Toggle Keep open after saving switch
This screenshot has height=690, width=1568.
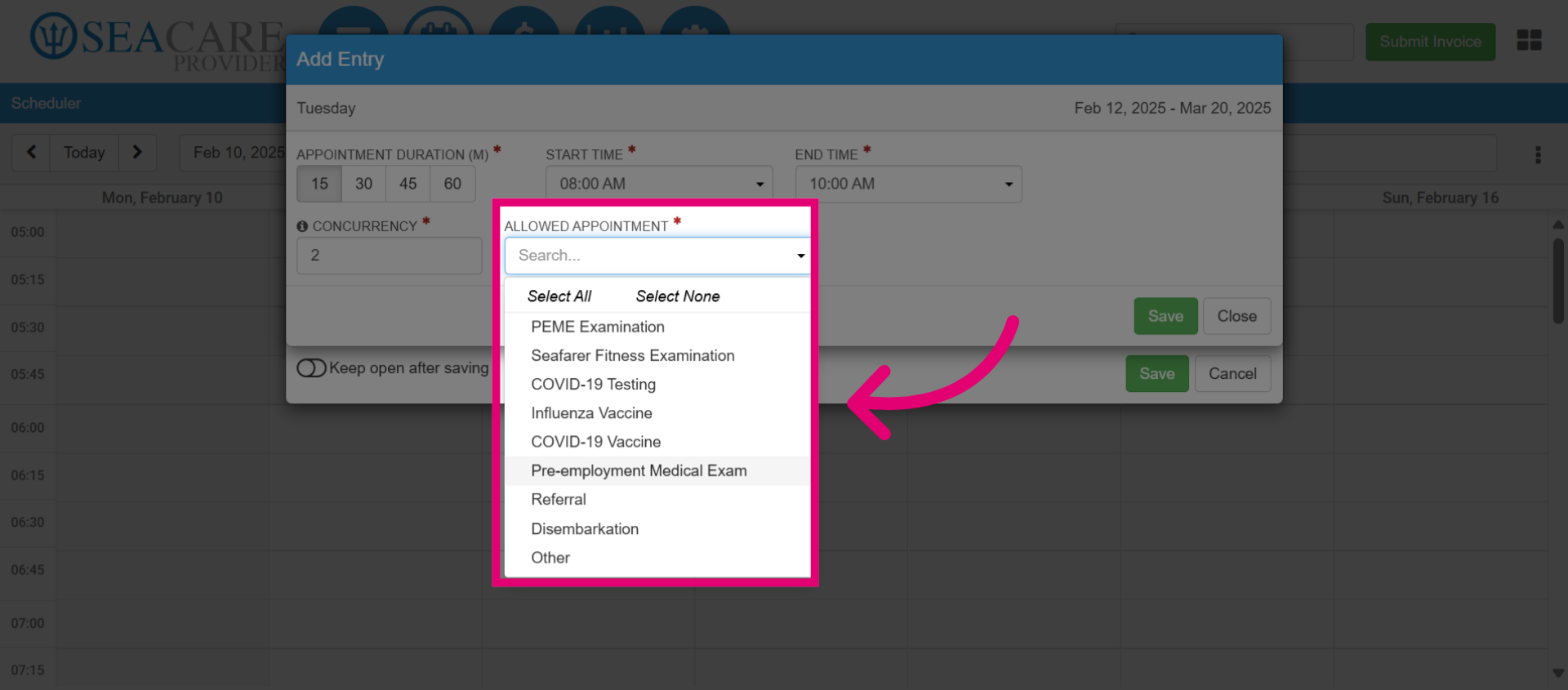(x=311, y=368)
